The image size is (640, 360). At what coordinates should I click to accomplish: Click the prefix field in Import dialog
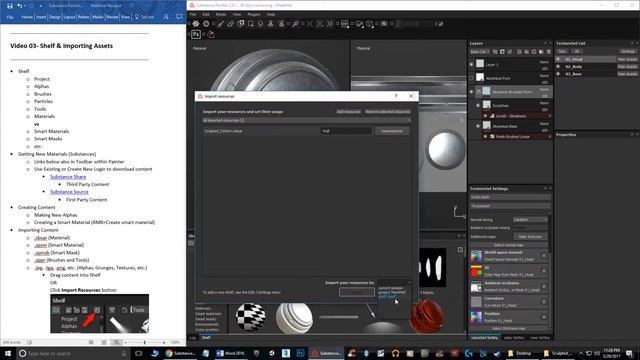tap(346, 131)
